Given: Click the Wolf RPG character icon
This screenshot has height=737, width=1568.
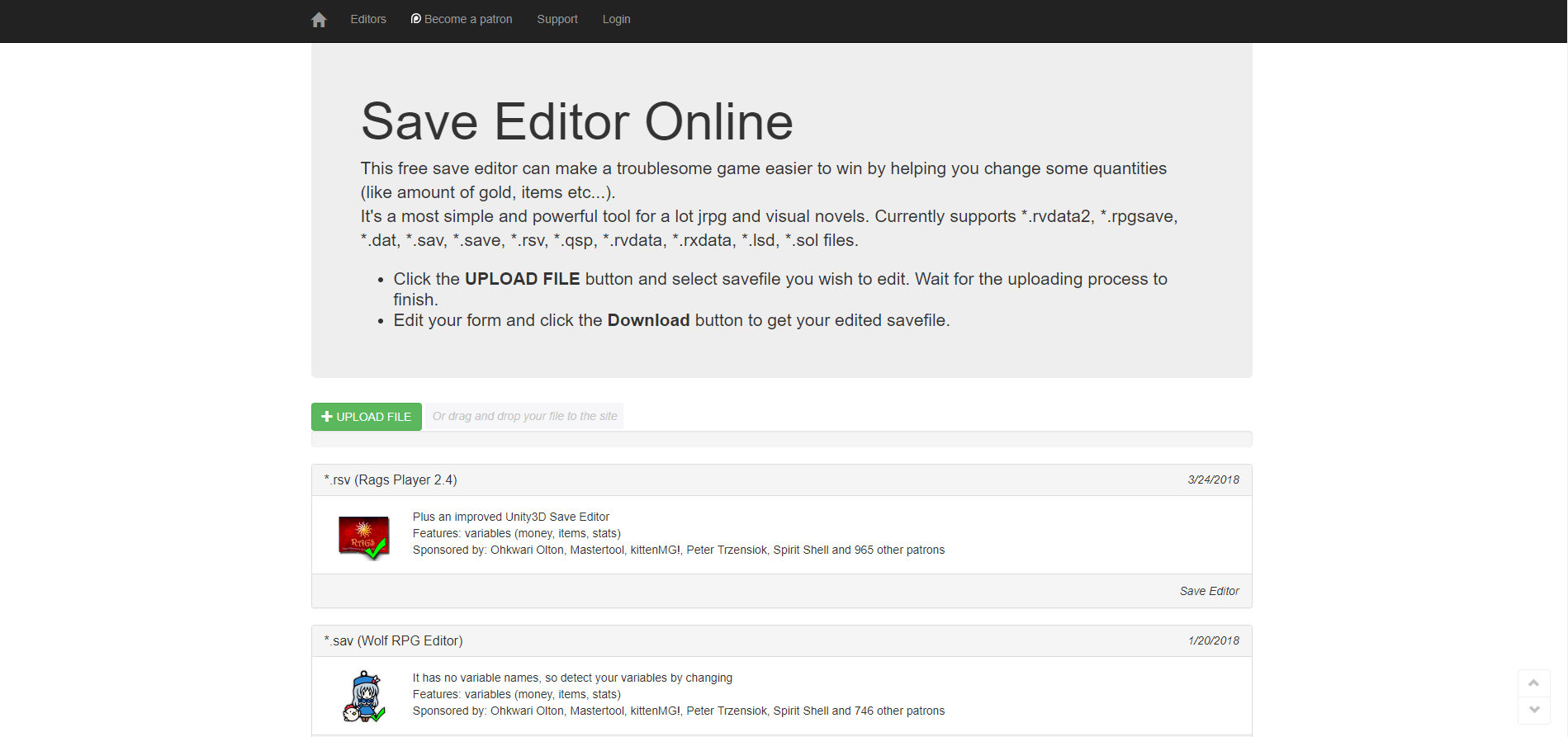Looking at the screenshot, I should [x=364, y=697].
